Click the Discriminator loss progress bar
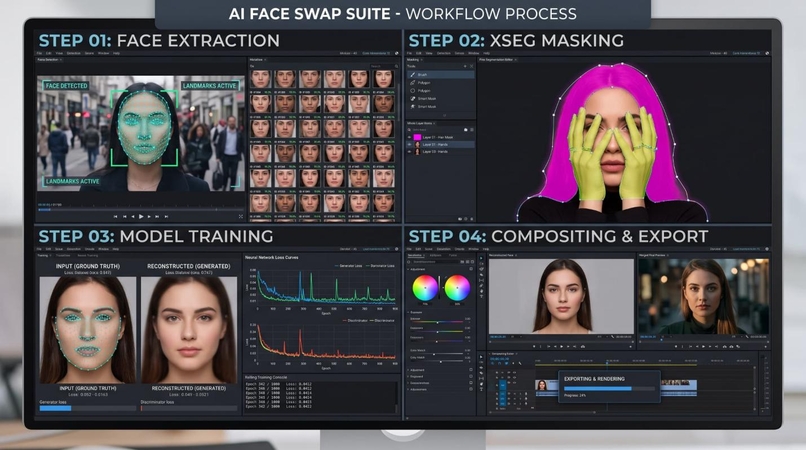The width and height of the screenshot is (806, 450). (x=189, y=408)
